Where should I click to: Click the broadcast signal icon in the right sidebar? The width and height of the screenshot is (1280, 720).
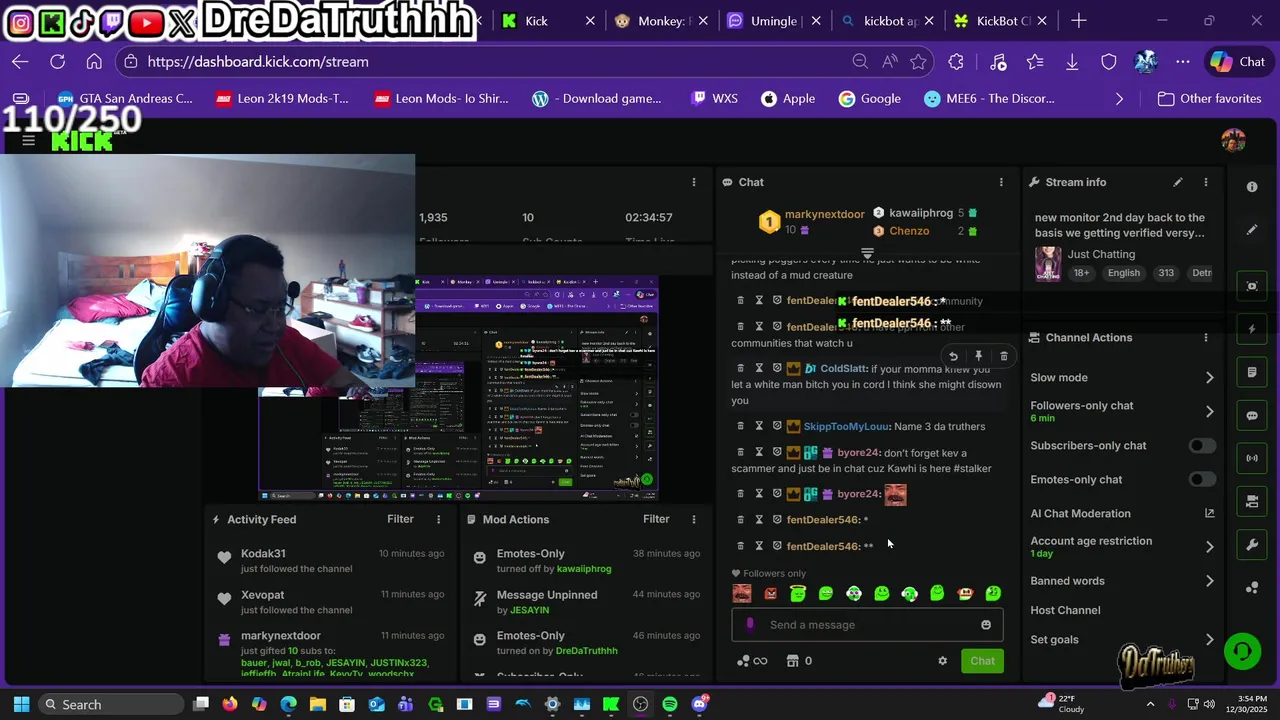pyautogui.click(x=1252, y=458)
